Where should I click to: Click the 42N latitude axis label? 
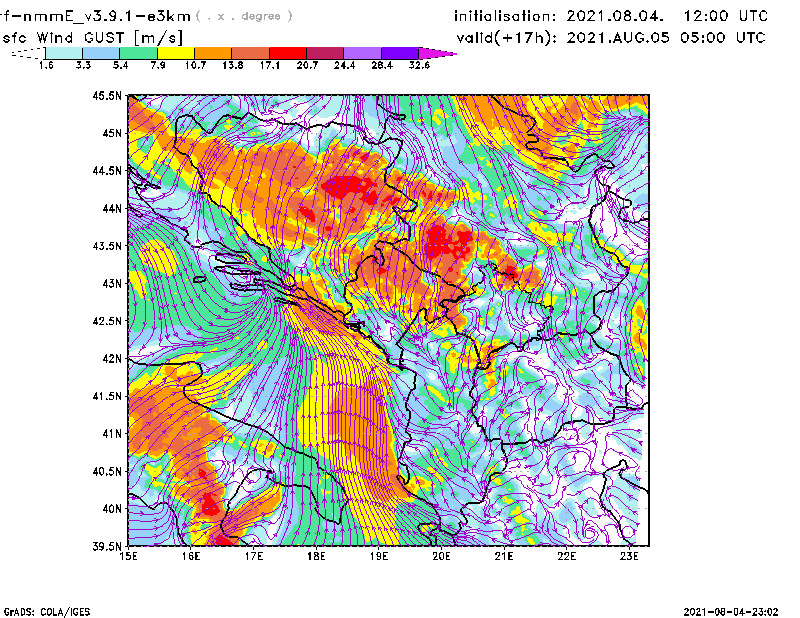(110, 359)
